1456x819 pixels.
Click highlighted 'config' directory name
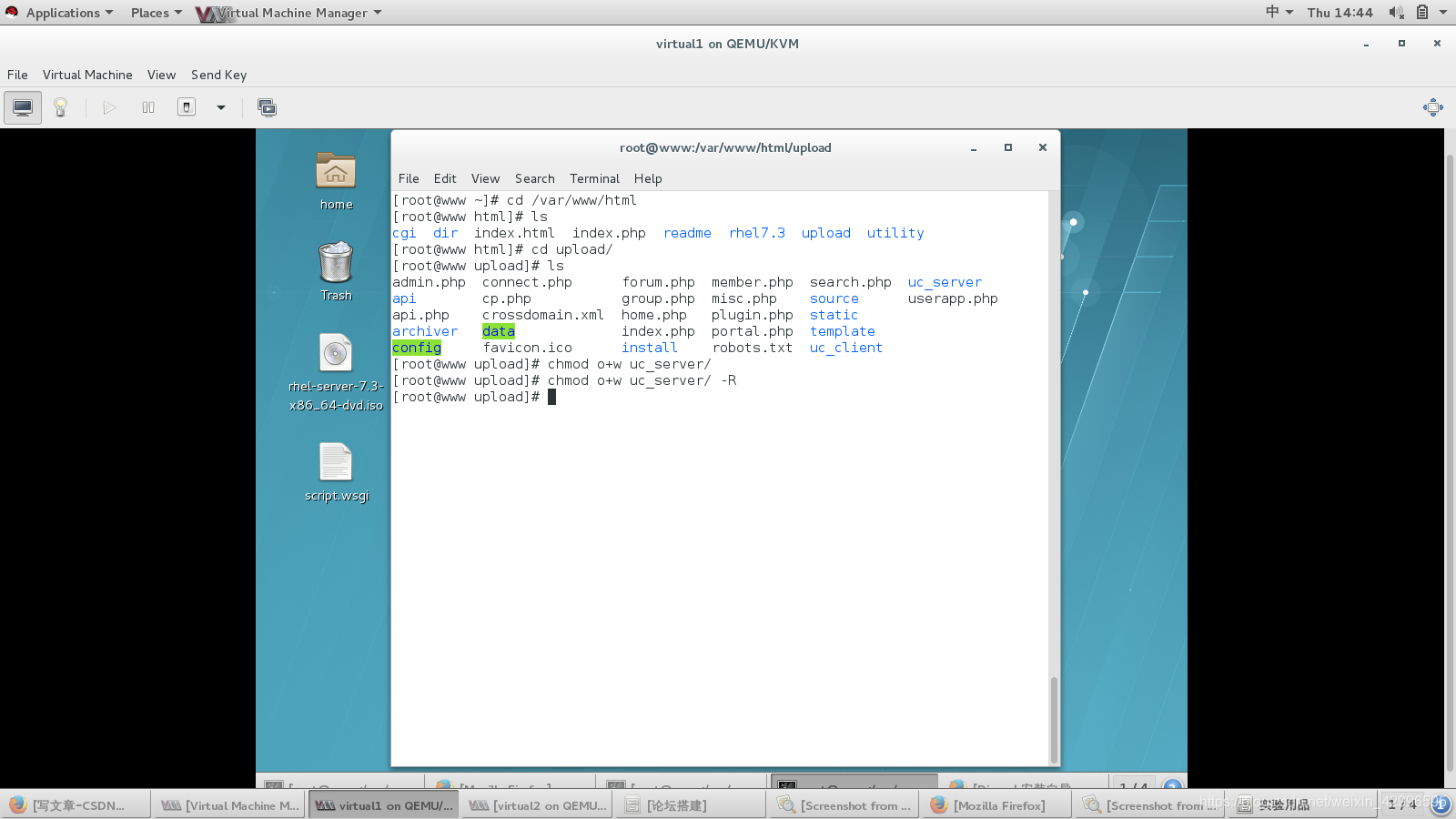[x=417, y=348]
